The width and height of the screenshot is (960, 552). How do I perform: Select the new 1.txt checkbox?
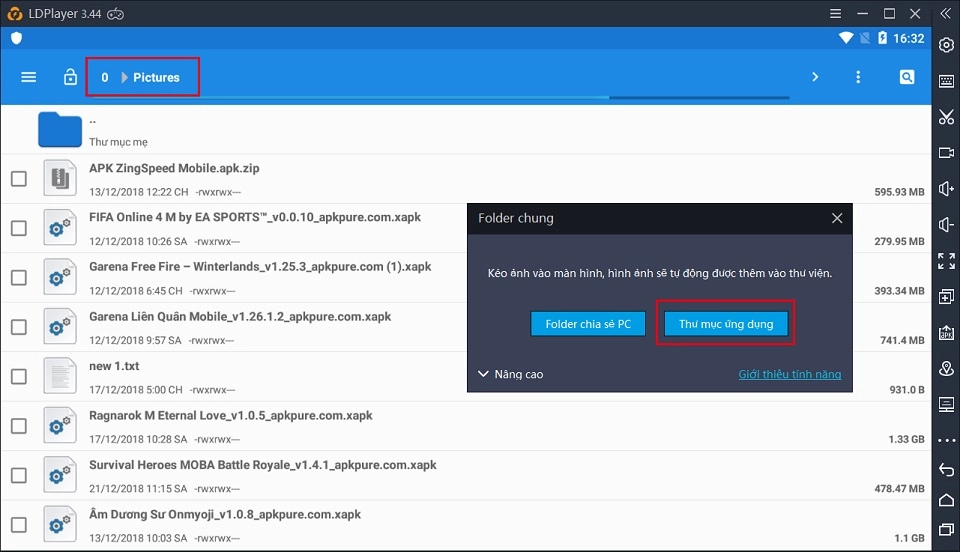click(19, 376)
